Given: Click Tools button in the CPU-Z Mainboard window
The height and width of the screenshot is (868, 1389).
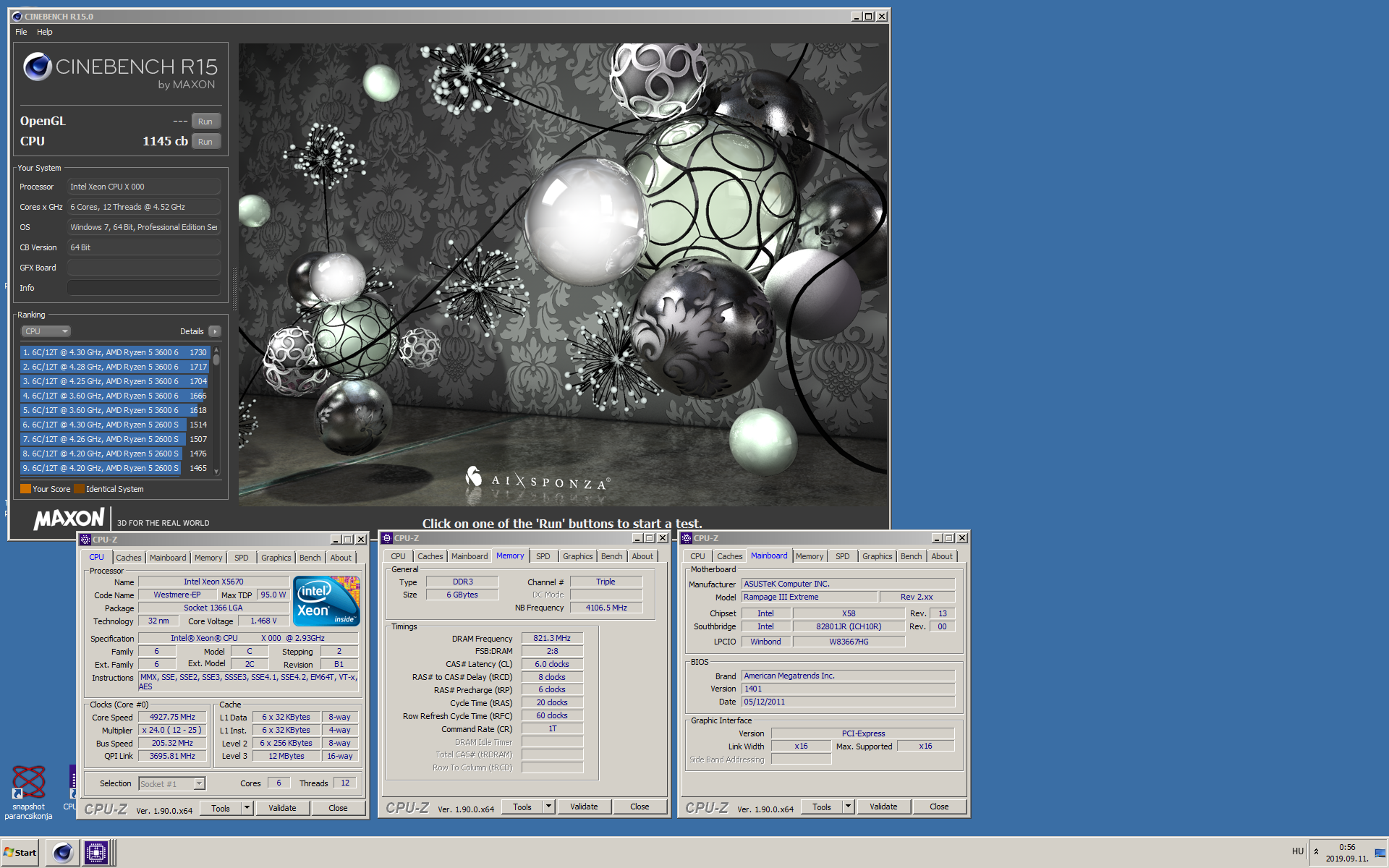Looking at the screenshot, I should tap(822, 807).
